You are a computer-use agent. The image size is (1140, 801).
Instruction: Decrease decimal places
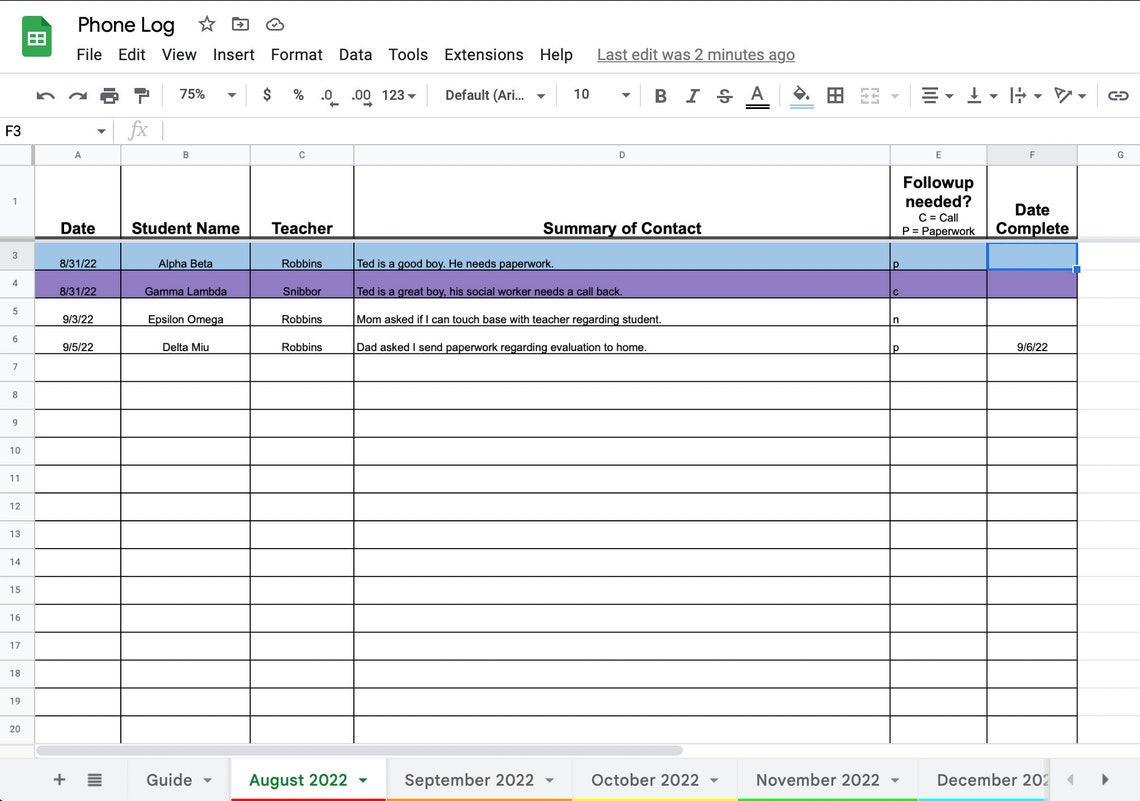tap(328, 95)
